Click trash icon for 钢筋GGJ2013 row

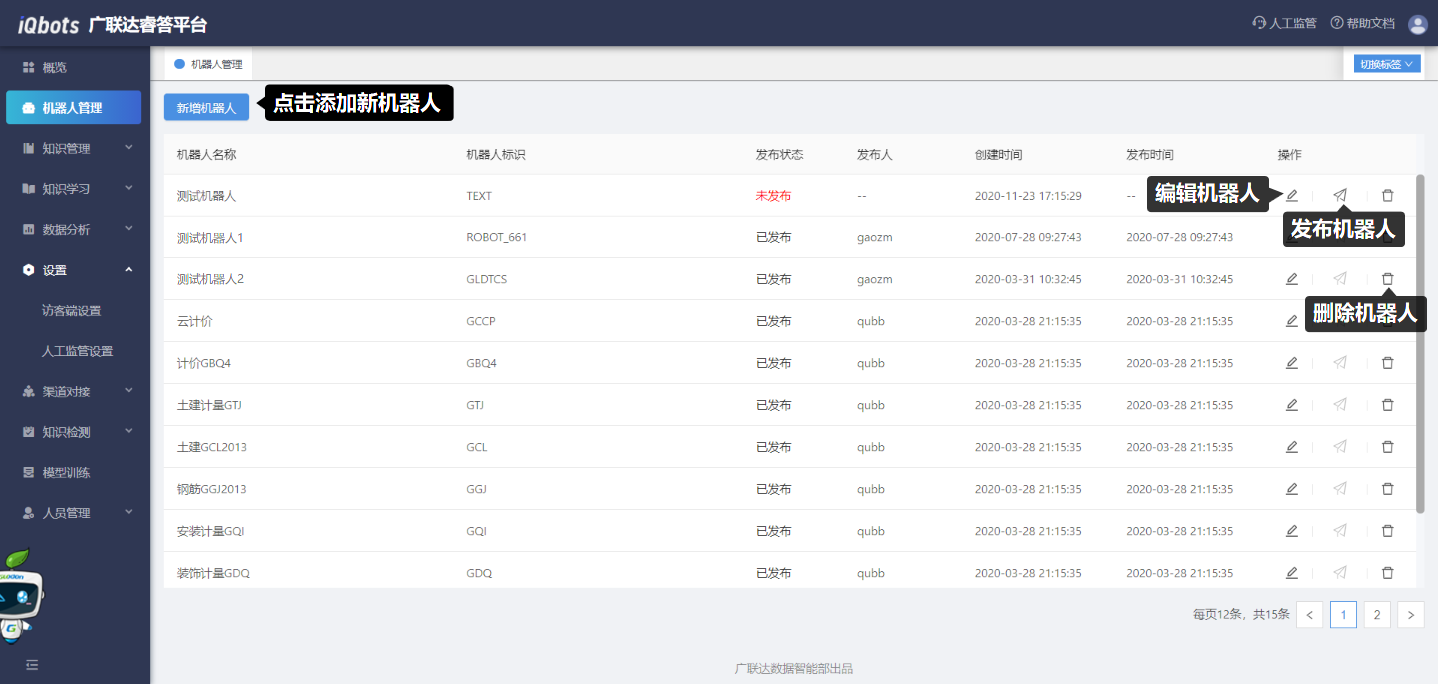pyautogui.click(x=1387, y=489)
